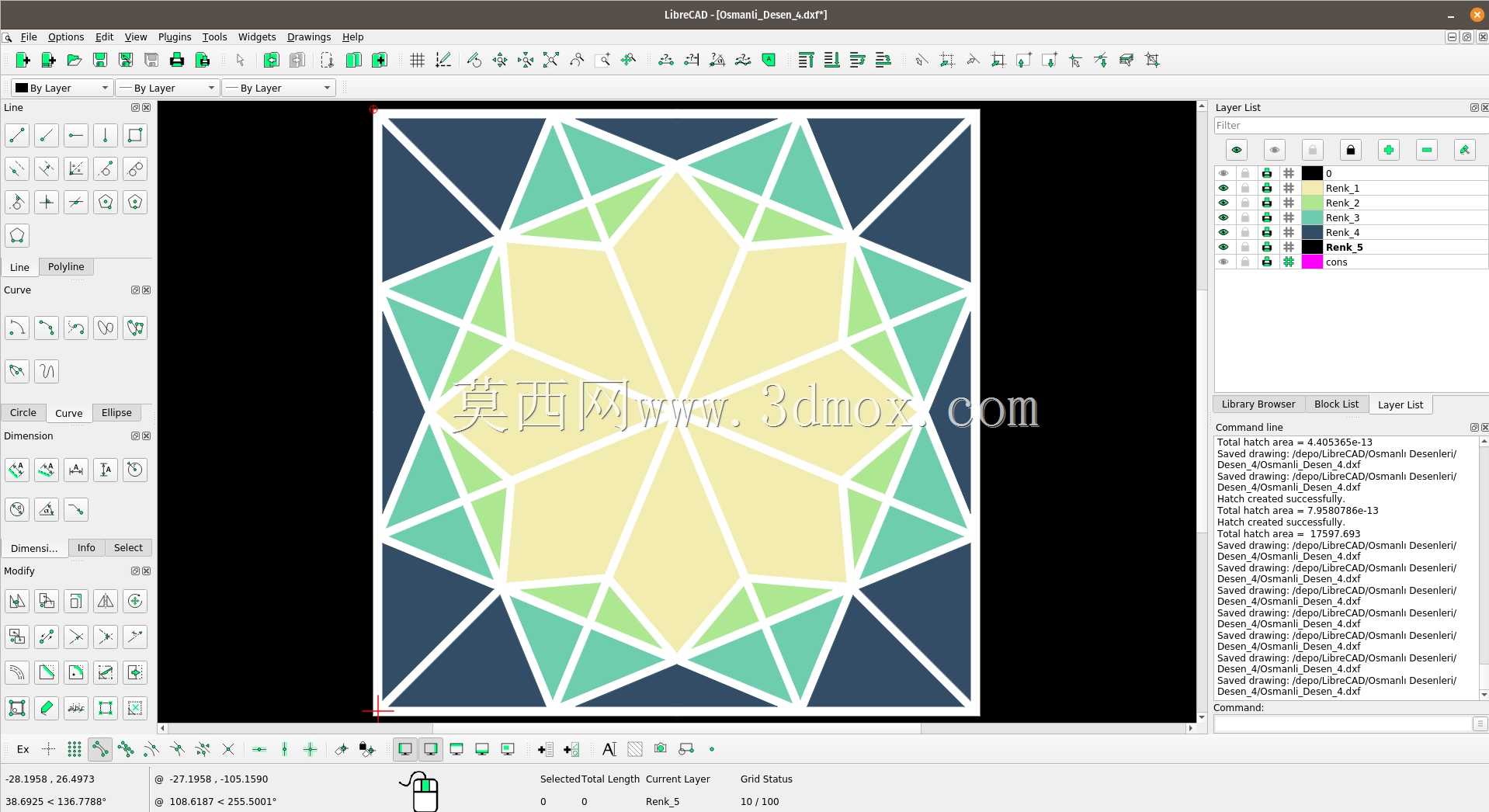The height and width of the screenshot is (812, 1489).
Task: Click the Hide all layers icon
Action: [x=1275, y=150]
